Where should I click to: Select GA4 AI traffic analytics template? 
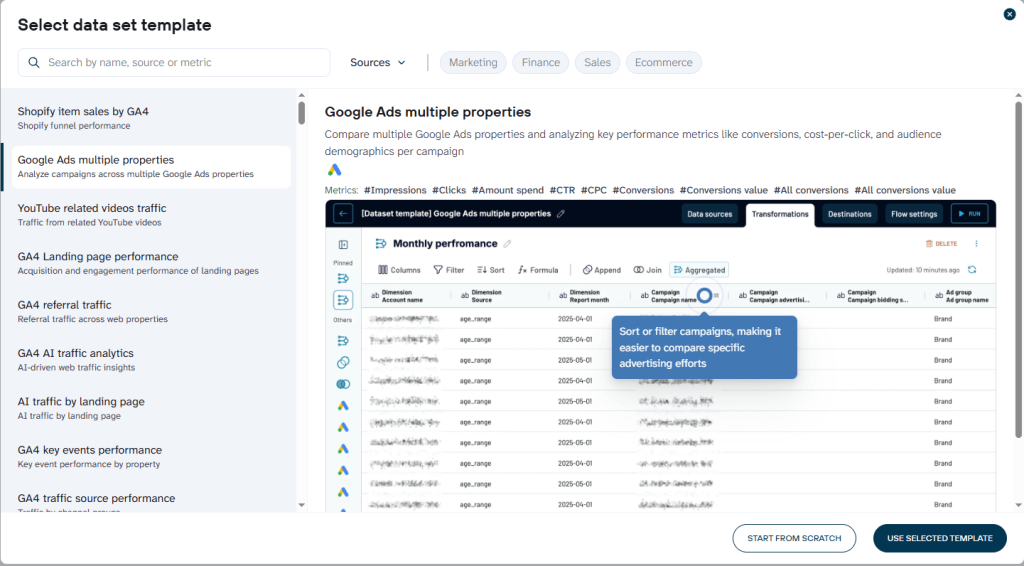click(151, 360)
